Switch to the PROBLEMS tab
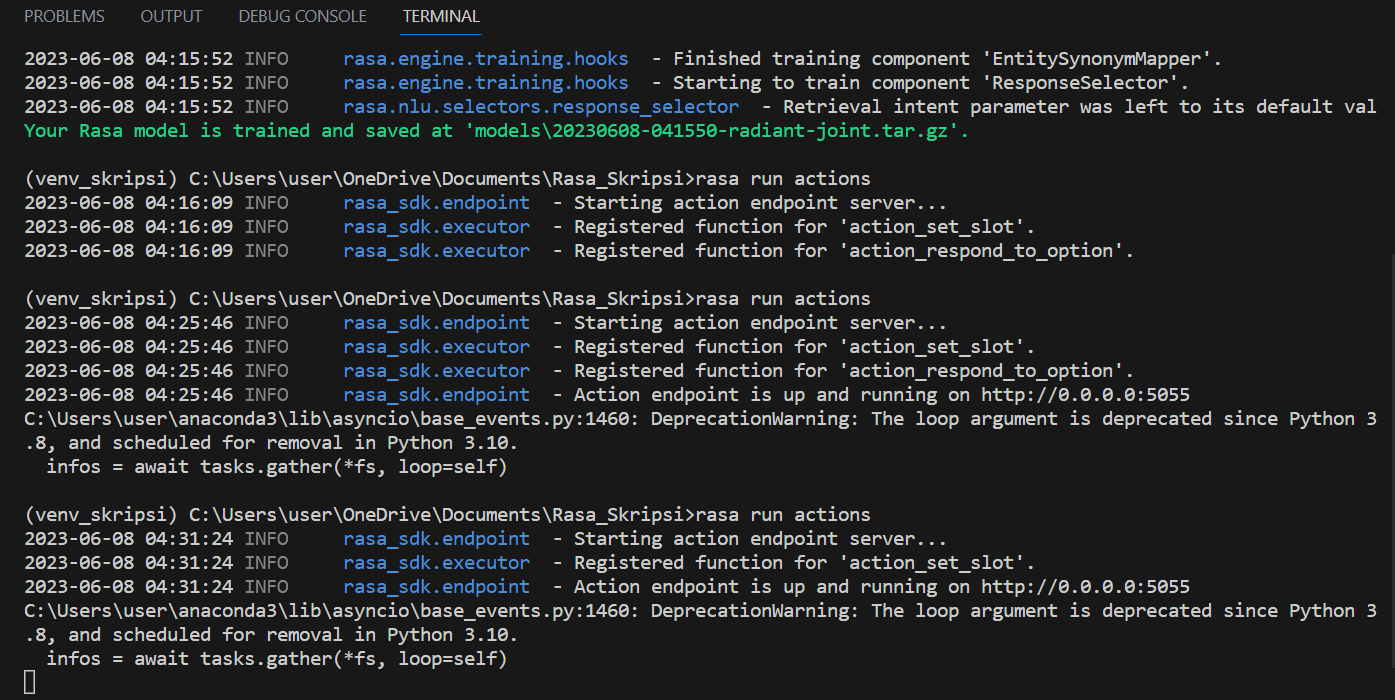 pos(64,16)
